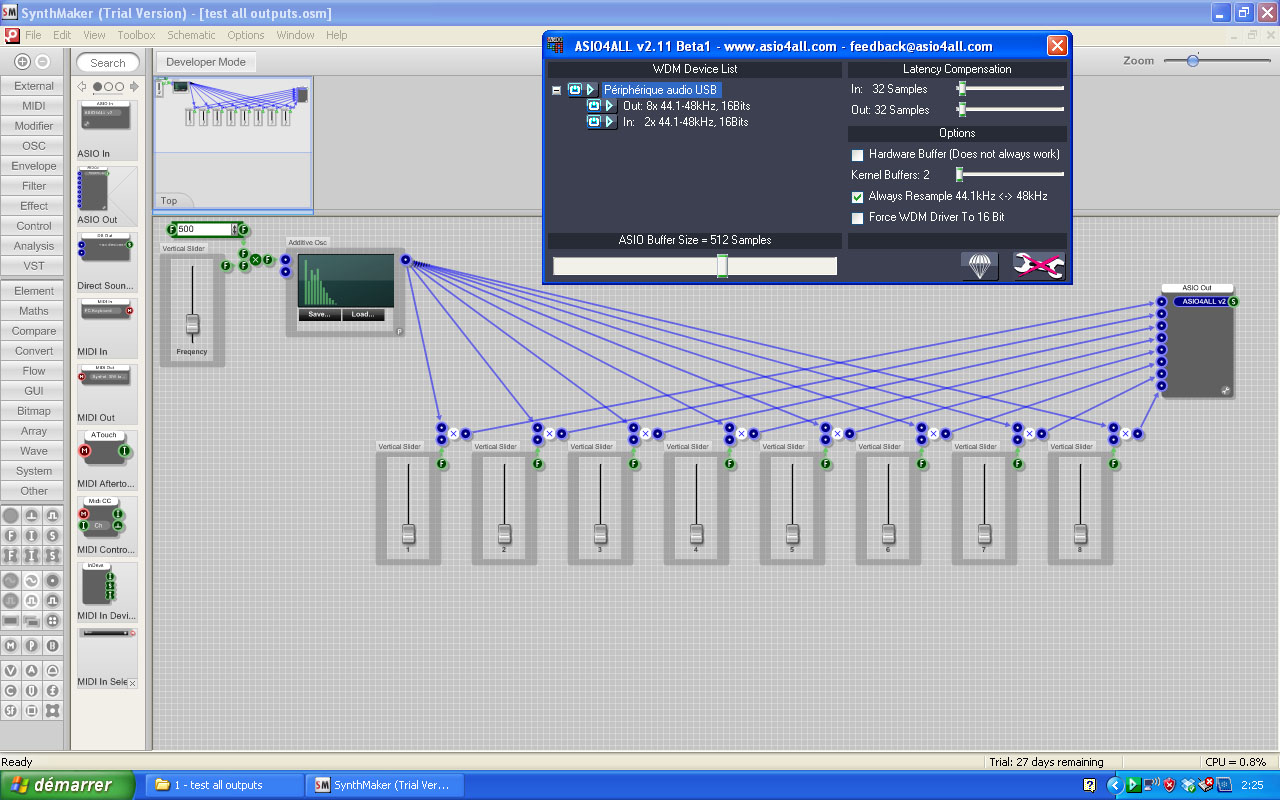Click the 500 frequency value box
The height and width of the screenshot is (800, 1280).
204,229
